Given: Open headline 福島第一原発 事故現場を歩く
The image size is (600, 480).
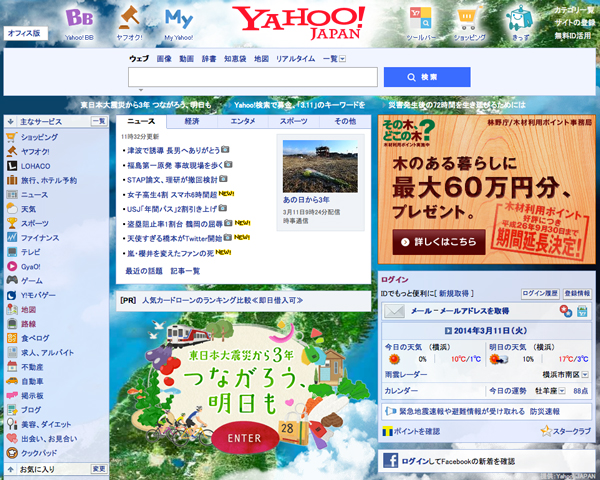Looking at the screenshot, I should pyautogui.click(x=175, y=165).
